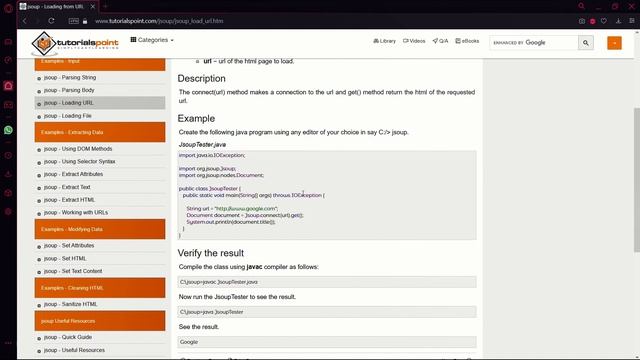Open jsoup - Extract Attributes
The width and height of the screenshot is (640, 360).
point(73,174)
